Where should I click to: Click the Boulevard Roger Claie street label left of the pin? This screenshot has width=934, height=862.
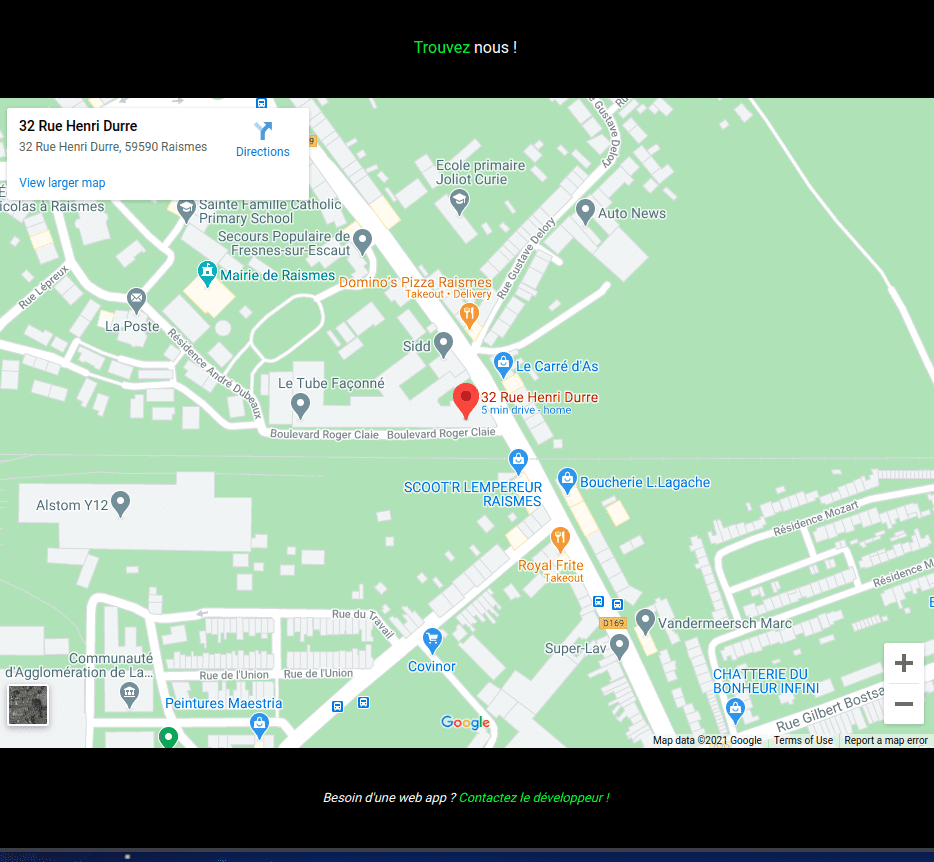coord(324,434)
